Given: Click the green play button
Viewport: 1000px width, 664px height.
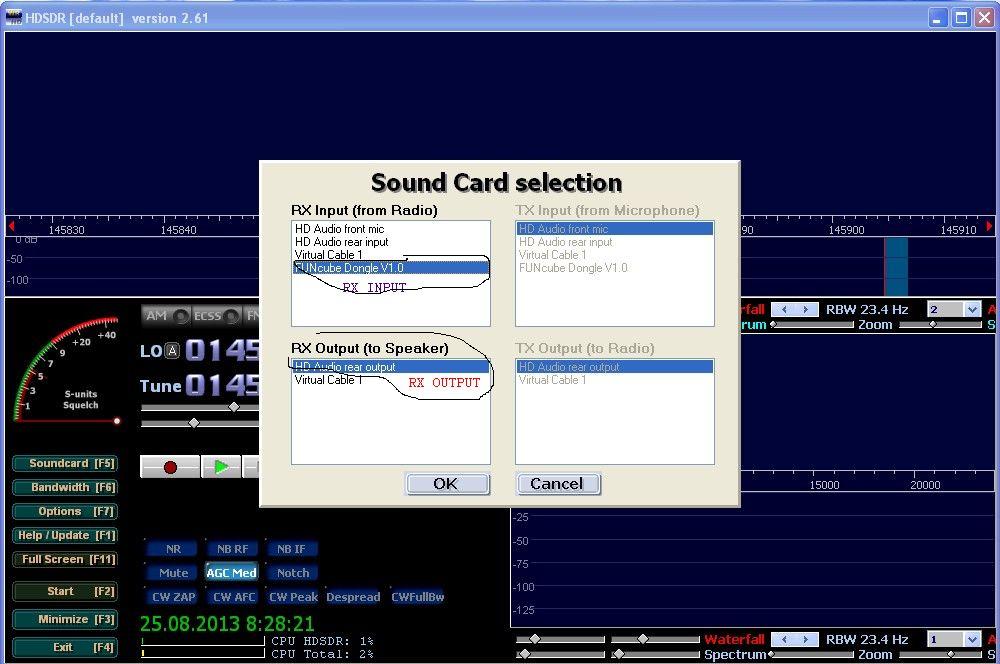Looking at the screenshot, I should [x=221, y=467].
